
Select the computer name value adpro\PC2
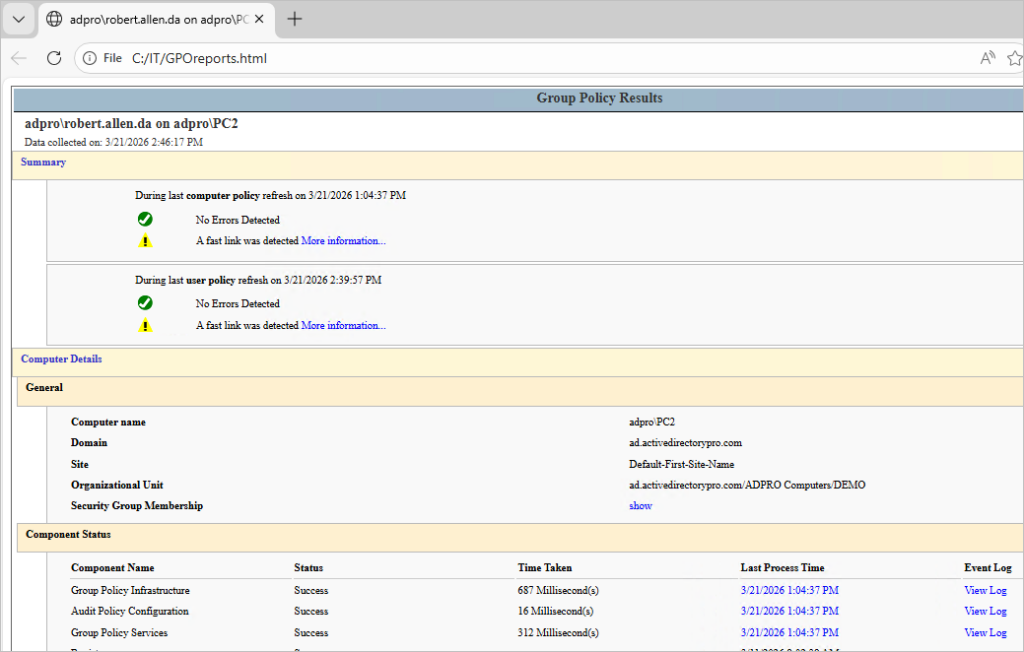tap(652, 422)
